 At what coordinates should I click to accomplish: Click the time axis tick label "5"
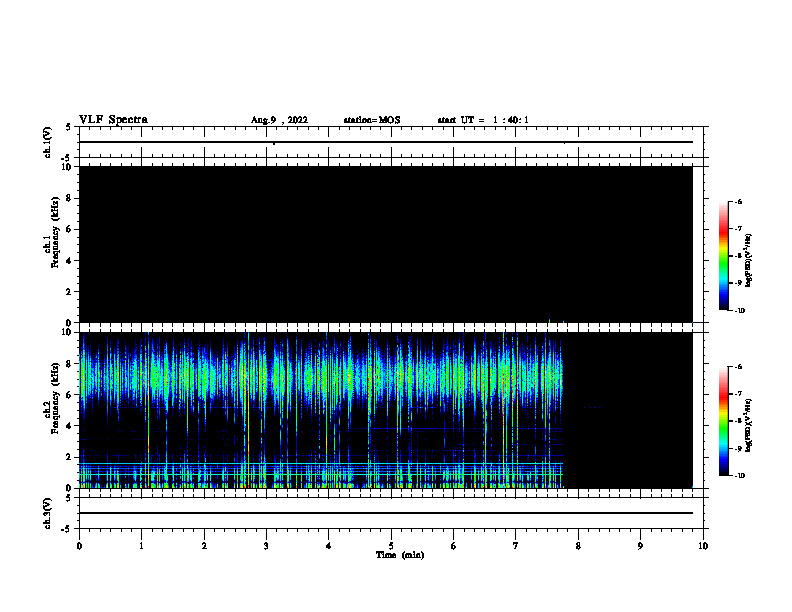[391, 546]
